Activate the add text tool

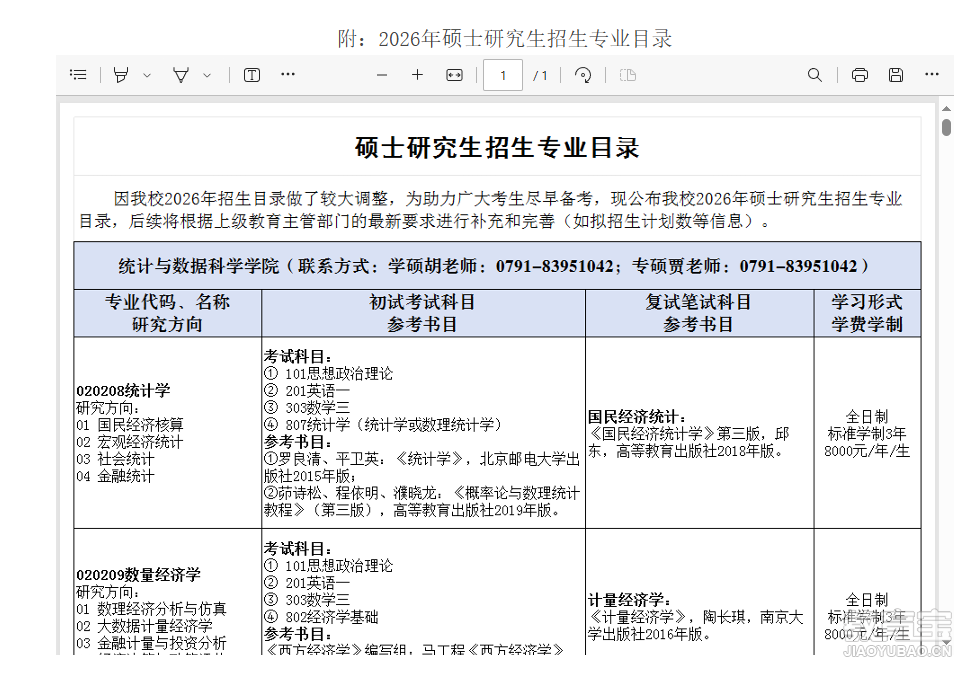pos(252,75)
